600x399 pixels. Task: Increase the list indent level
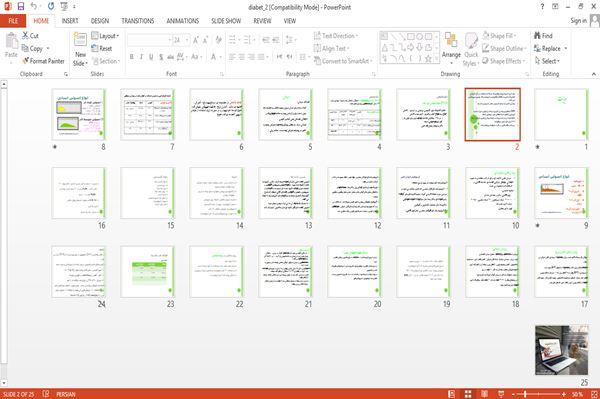tap(276, 40)
